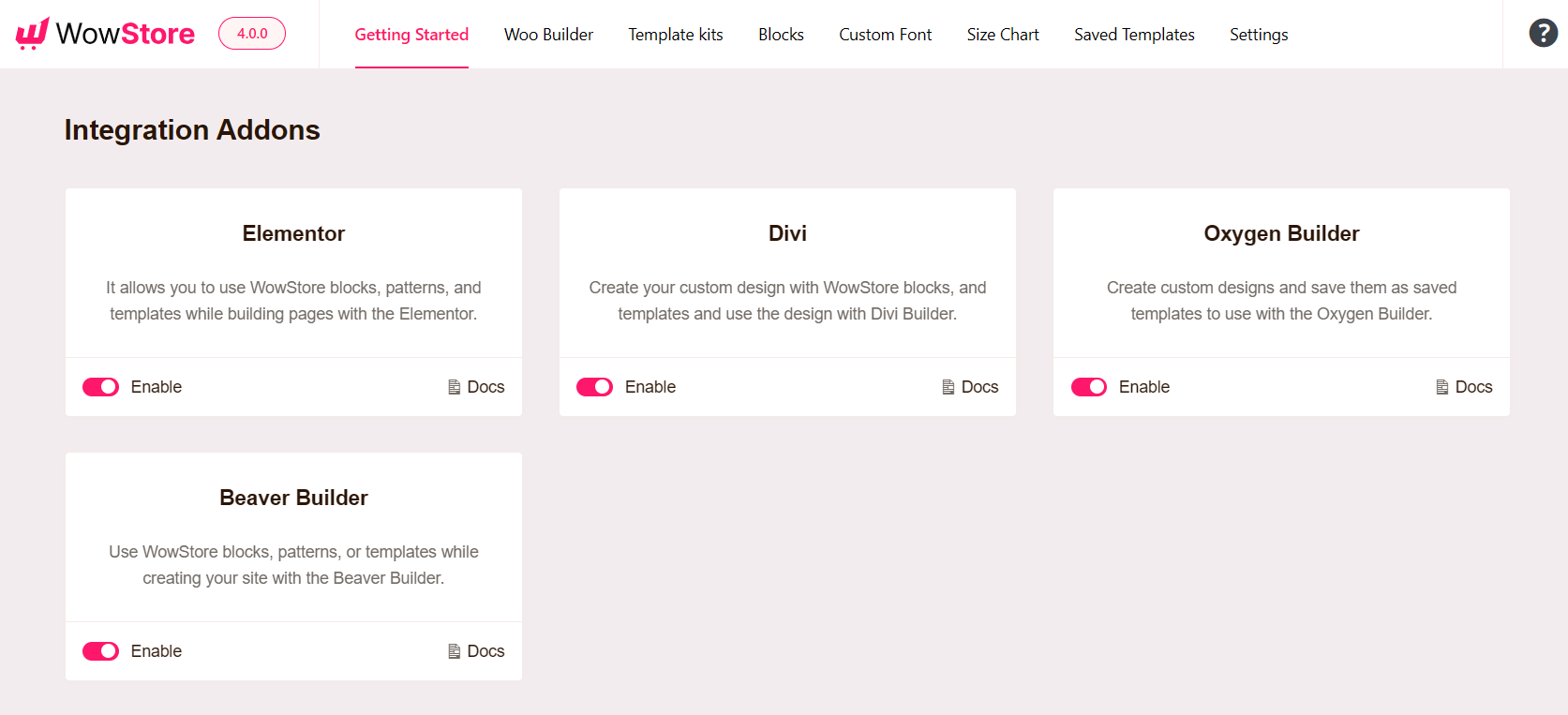This screenshot has width=1568, height=715.
Task: Open the help question mark icon
Action: 1543,33
